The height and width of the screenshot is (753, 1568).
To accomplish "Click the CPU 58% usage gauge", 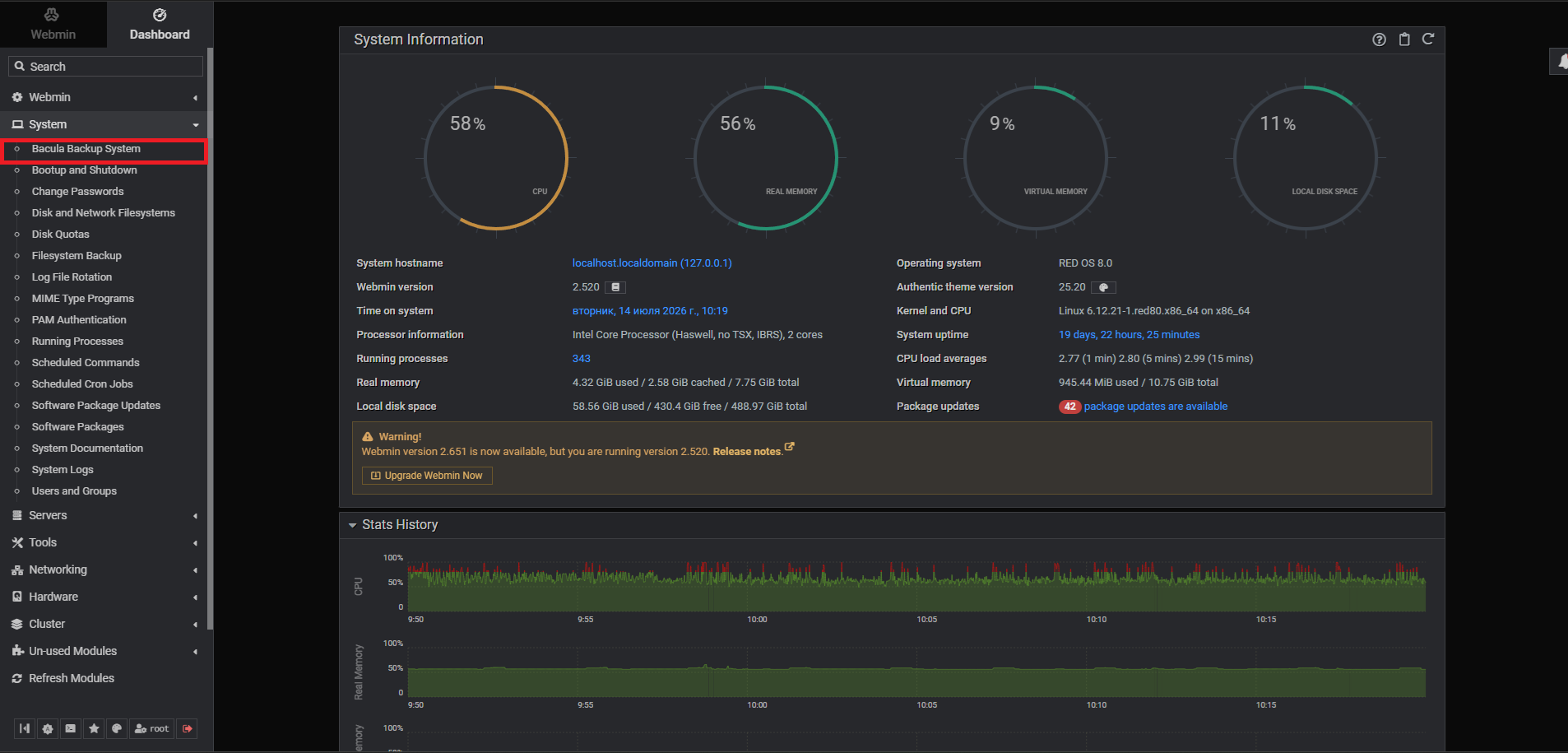I will click(496, 158).
